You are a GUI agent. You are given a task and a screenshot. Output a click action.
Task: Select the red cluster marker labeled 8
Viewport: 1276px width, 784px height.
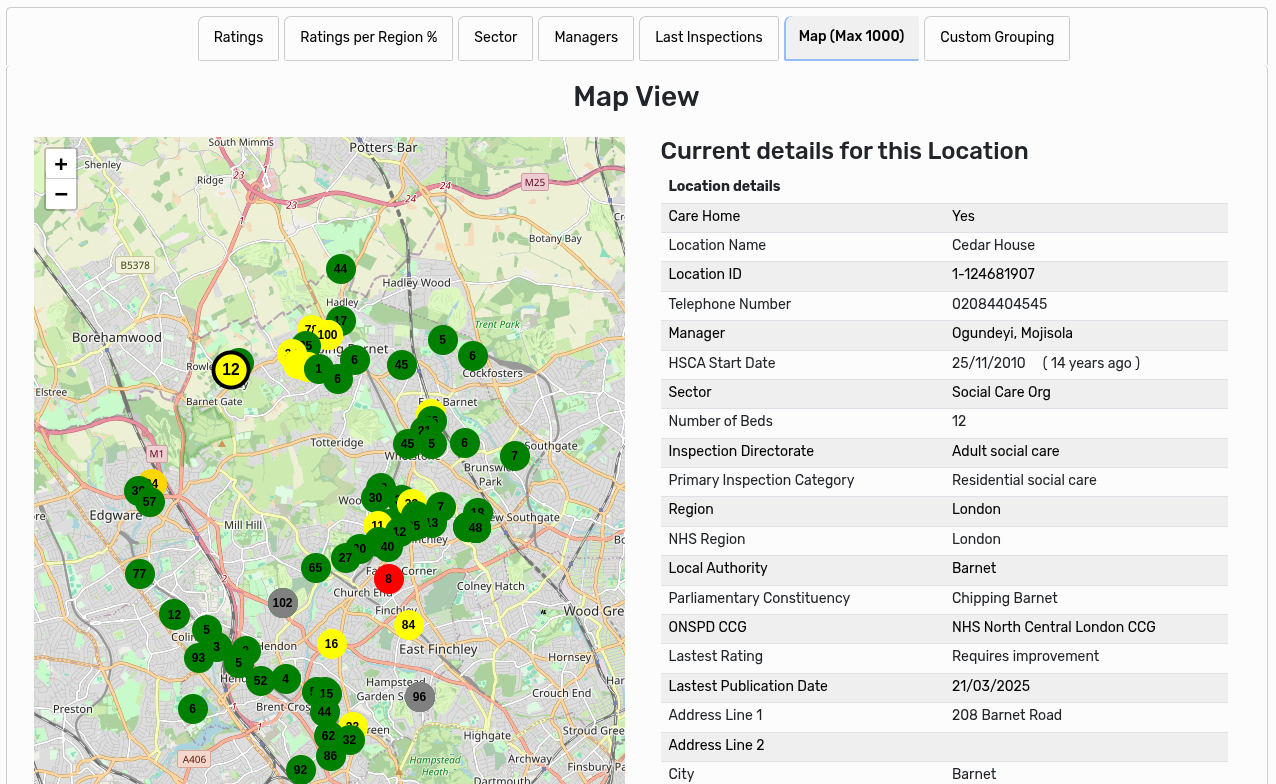(388, 578)
